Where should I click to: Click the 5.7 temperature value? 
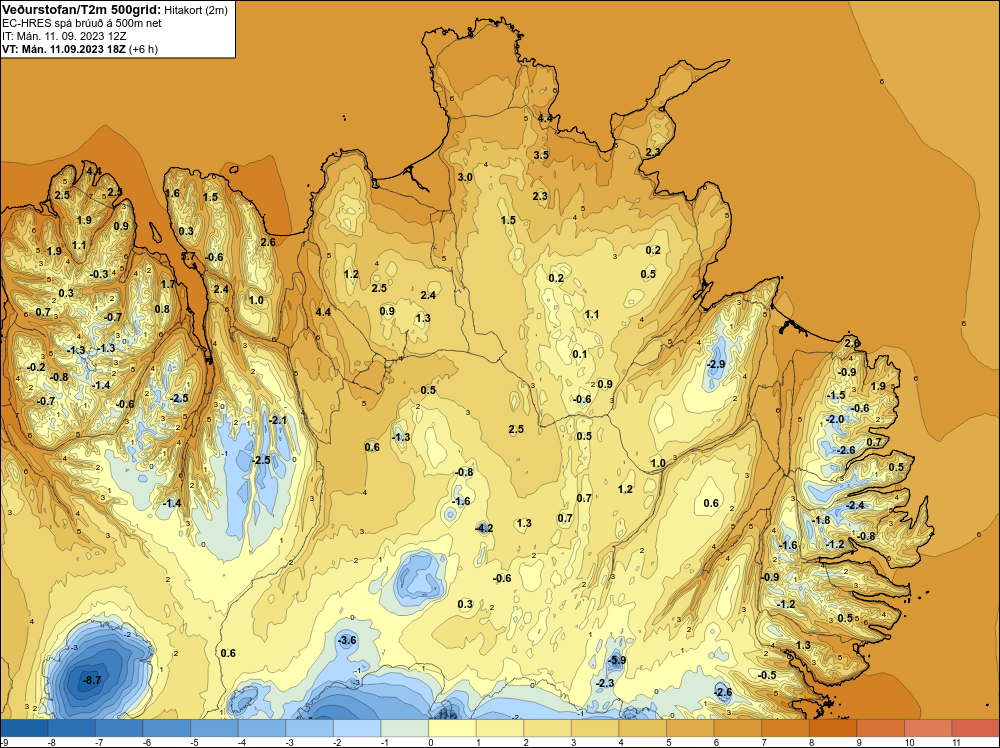[x=188, y=256]
